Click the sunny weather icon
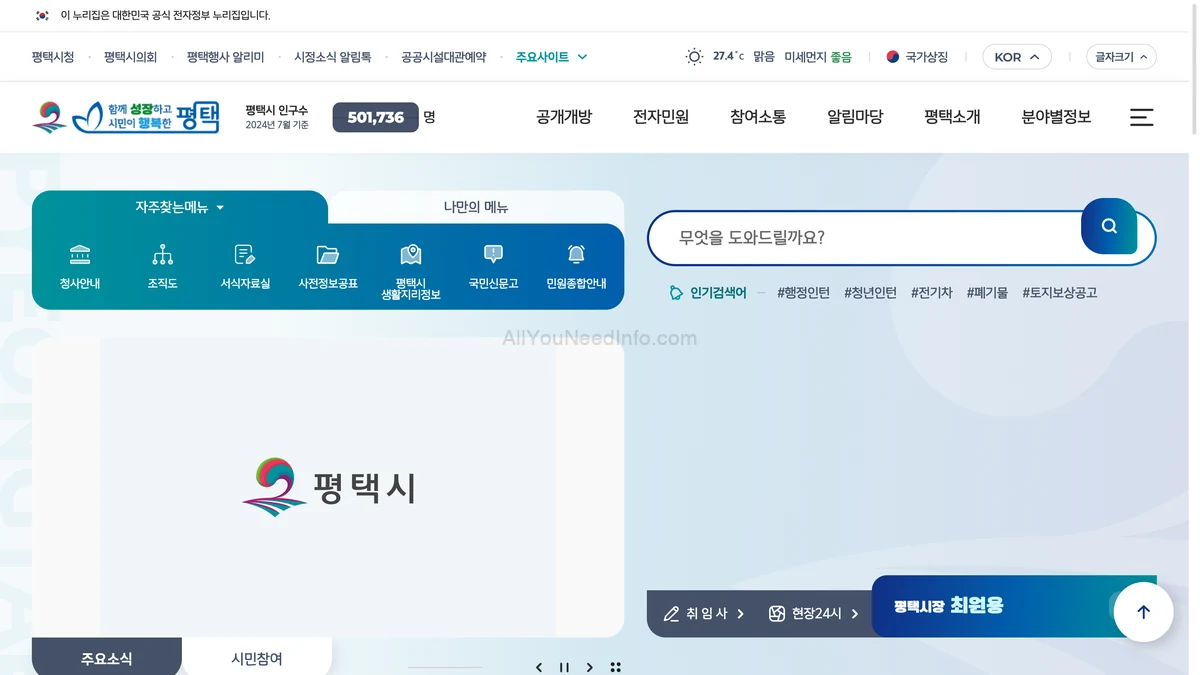Image resolution: width=1200 pixels, height=675 pixels. [x=694, y=57]
